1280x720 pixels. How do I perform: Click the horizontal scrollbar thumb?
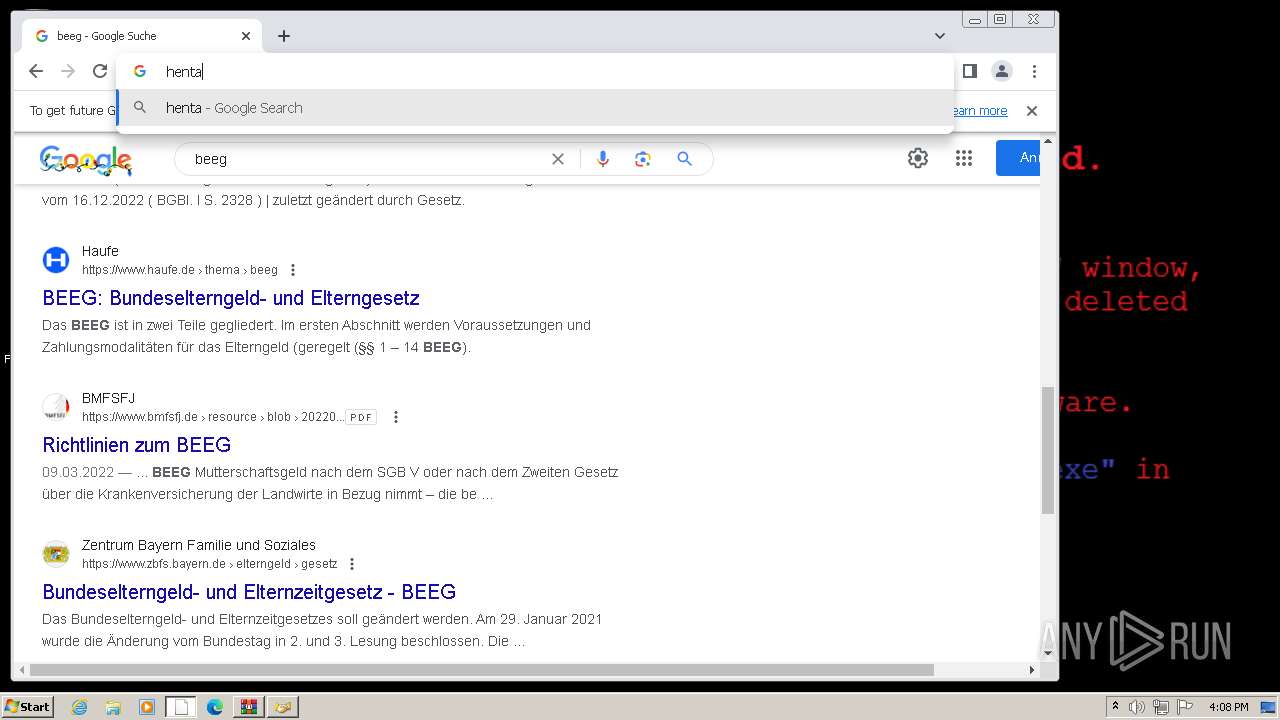(480, 670)
